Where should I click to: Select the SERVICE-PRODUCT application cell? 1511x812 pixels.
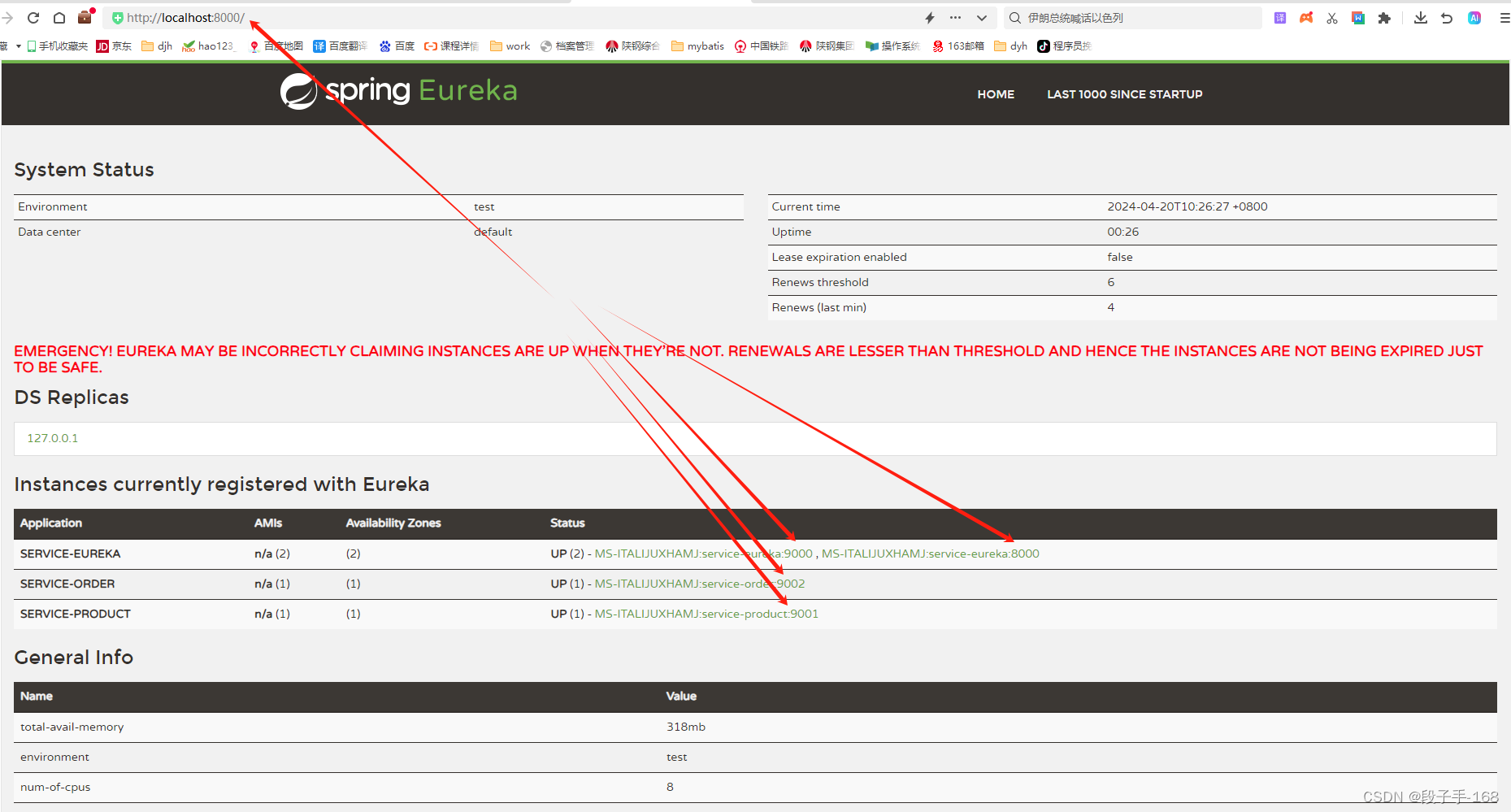point(76,614)
